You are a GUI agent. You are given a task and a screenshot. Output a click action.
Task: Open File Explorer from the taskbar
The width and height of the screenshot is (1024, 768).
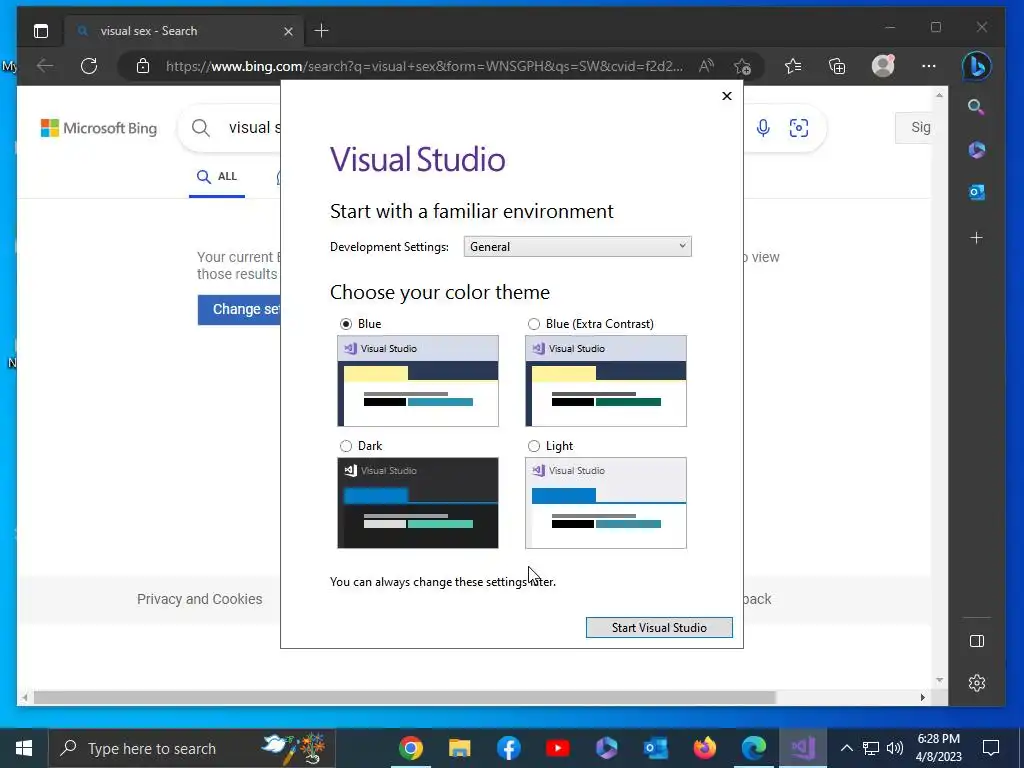tap(460, 748)
